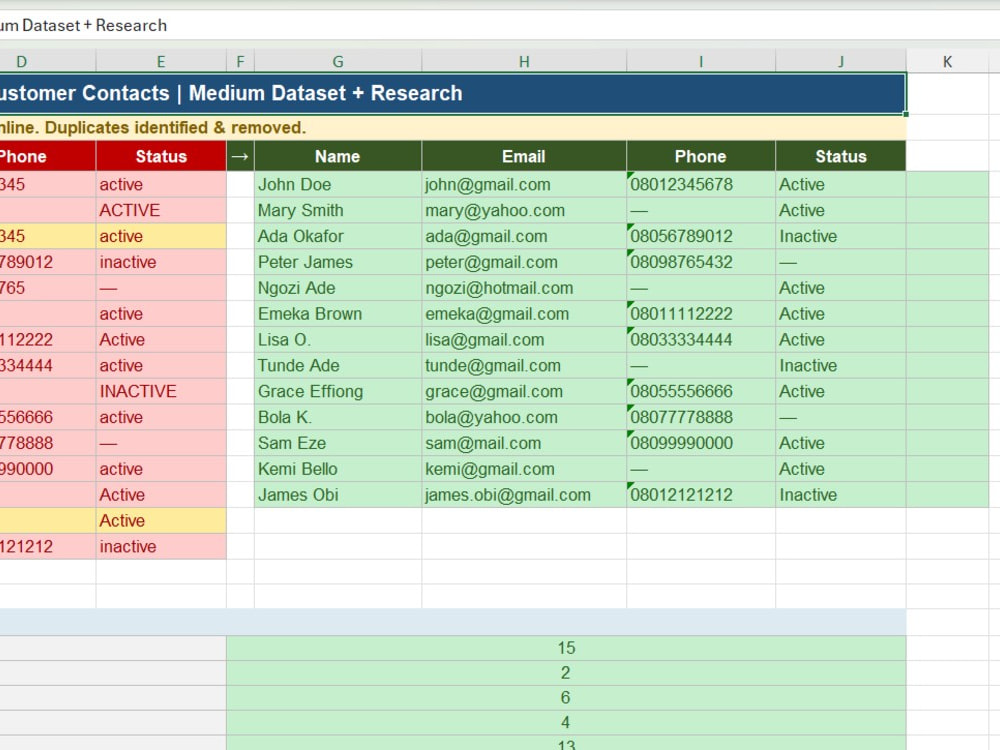The image size is (1000, 750).
Task: Select the Emeka Brown name cell
Action: 338,314
